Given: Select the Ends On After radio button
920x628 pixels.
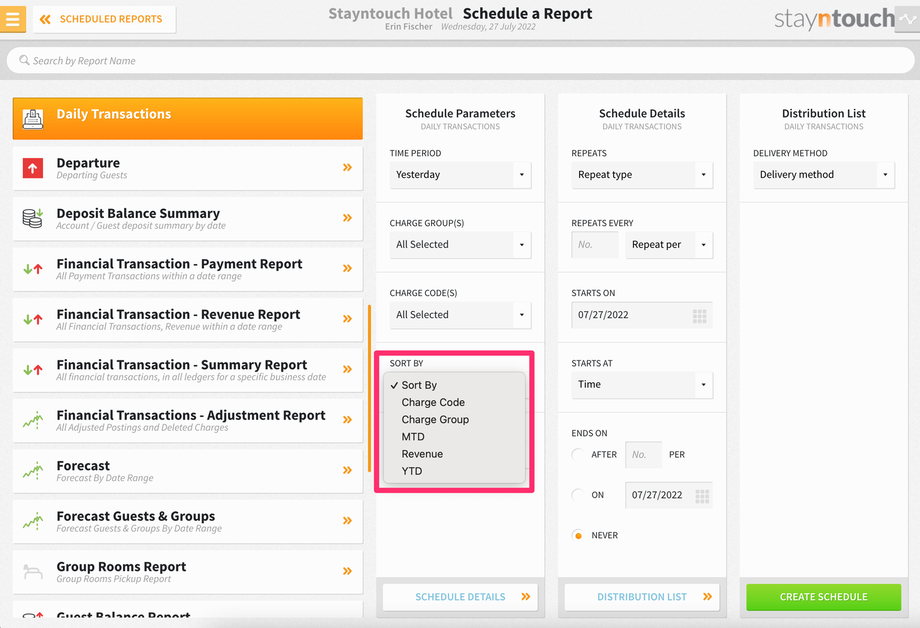Looking at the screenshot, I should click(578, 455).
